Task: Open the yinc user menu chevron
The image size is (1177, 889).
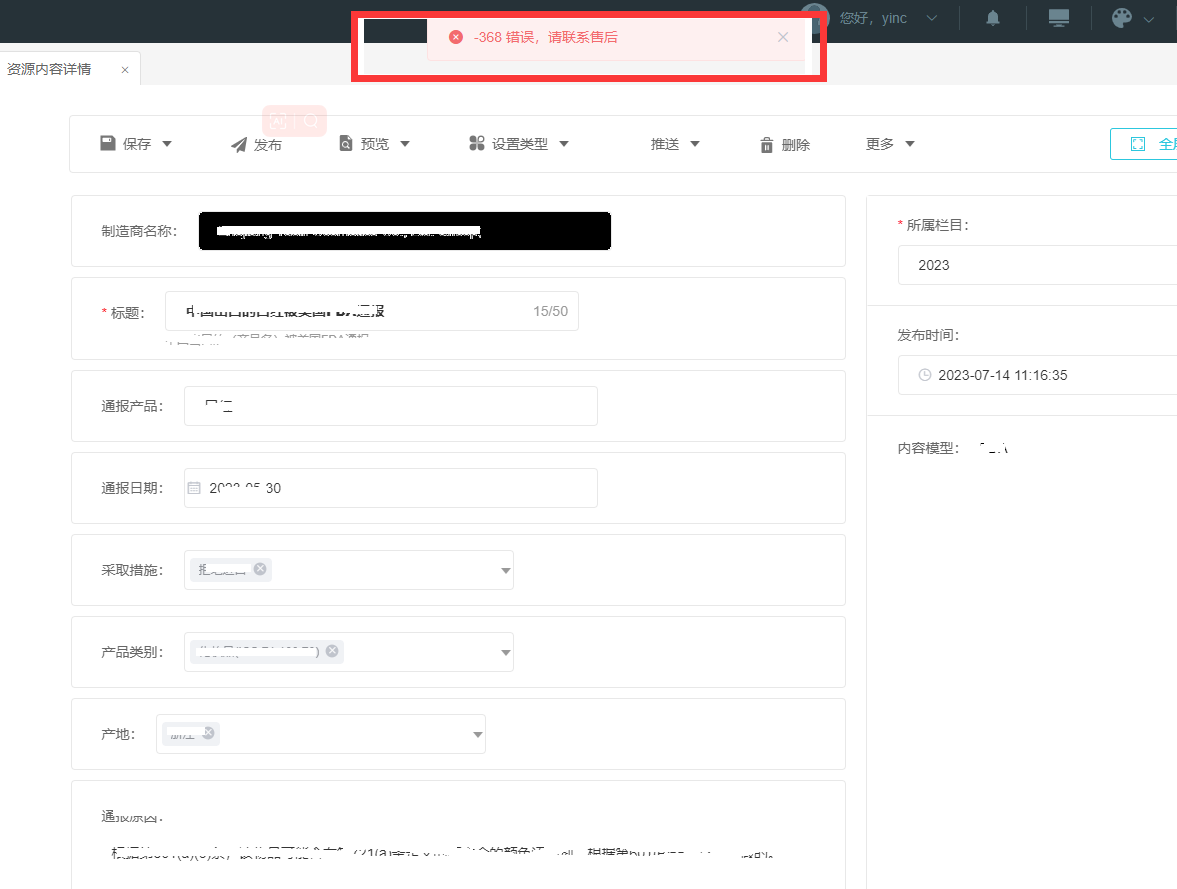Action: pos(932,18)
